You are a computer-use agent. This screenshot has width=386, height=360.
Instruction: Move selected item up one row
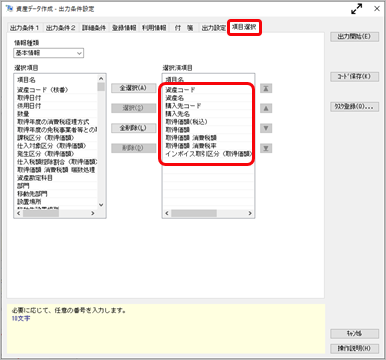(x=266, y=108)
